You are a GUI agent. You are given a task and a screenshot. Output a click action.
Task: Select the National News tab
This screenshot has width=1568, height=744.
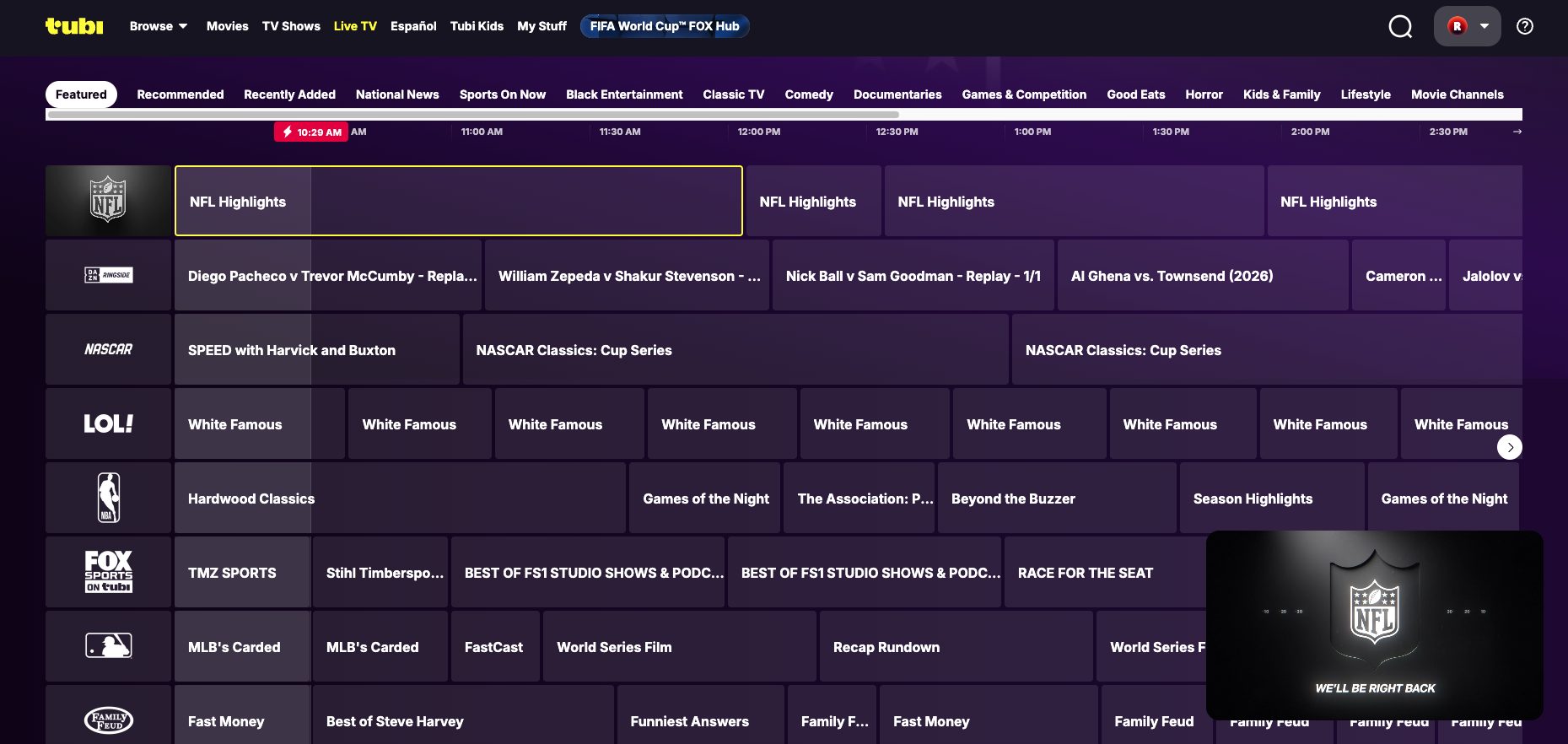pos(397,94)
